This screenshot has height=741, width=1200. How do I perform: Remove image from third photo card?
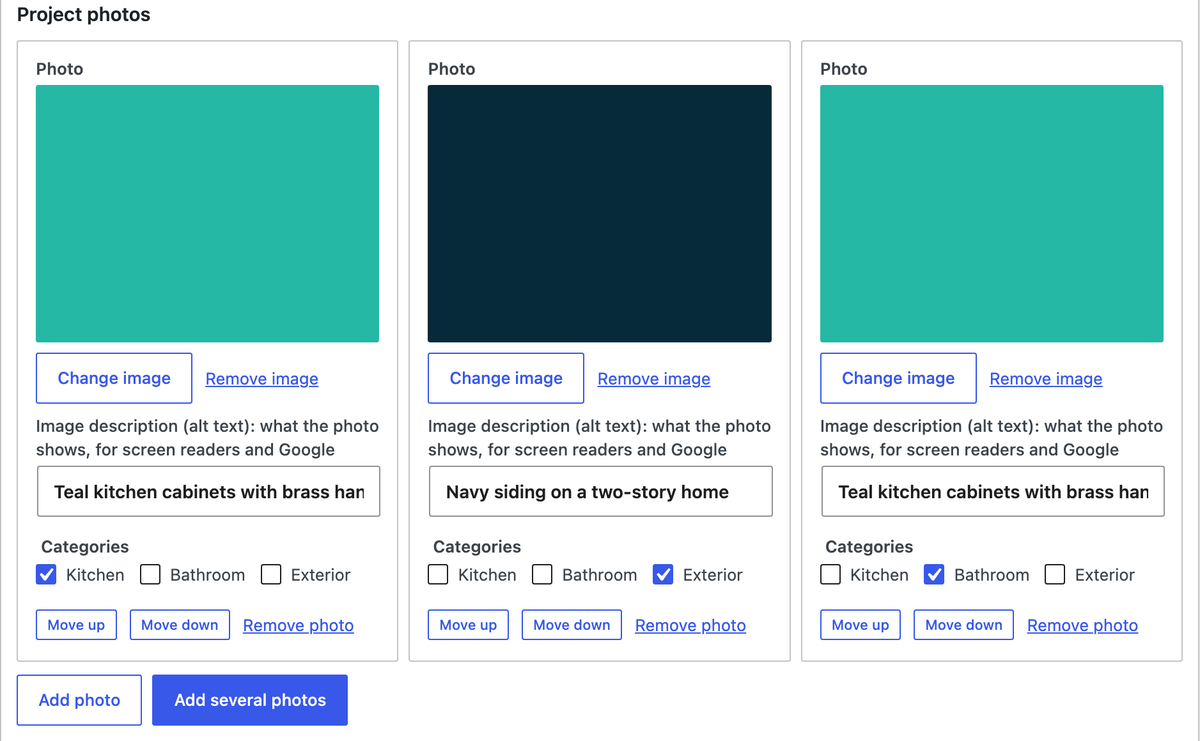click(x=1046, y=379)
